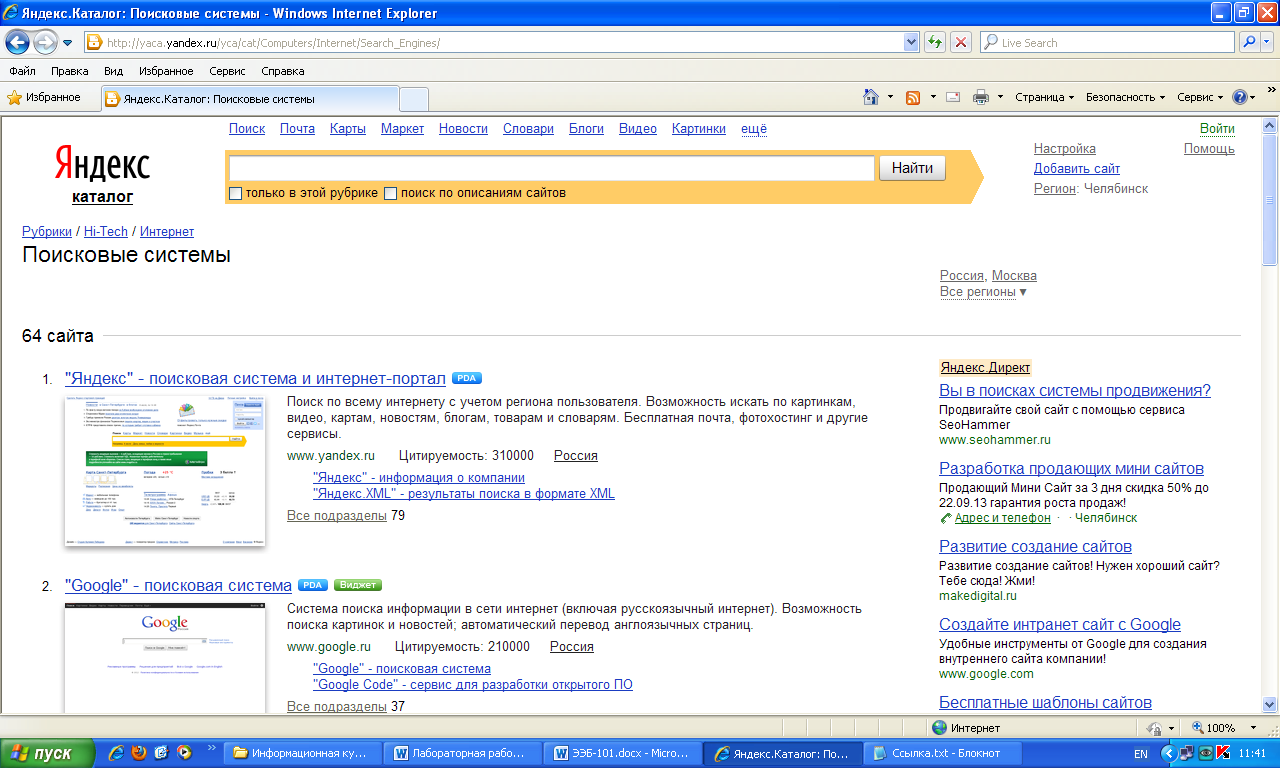Click the RSS feeds icon
1280x768 pixels.
[913, 97]
